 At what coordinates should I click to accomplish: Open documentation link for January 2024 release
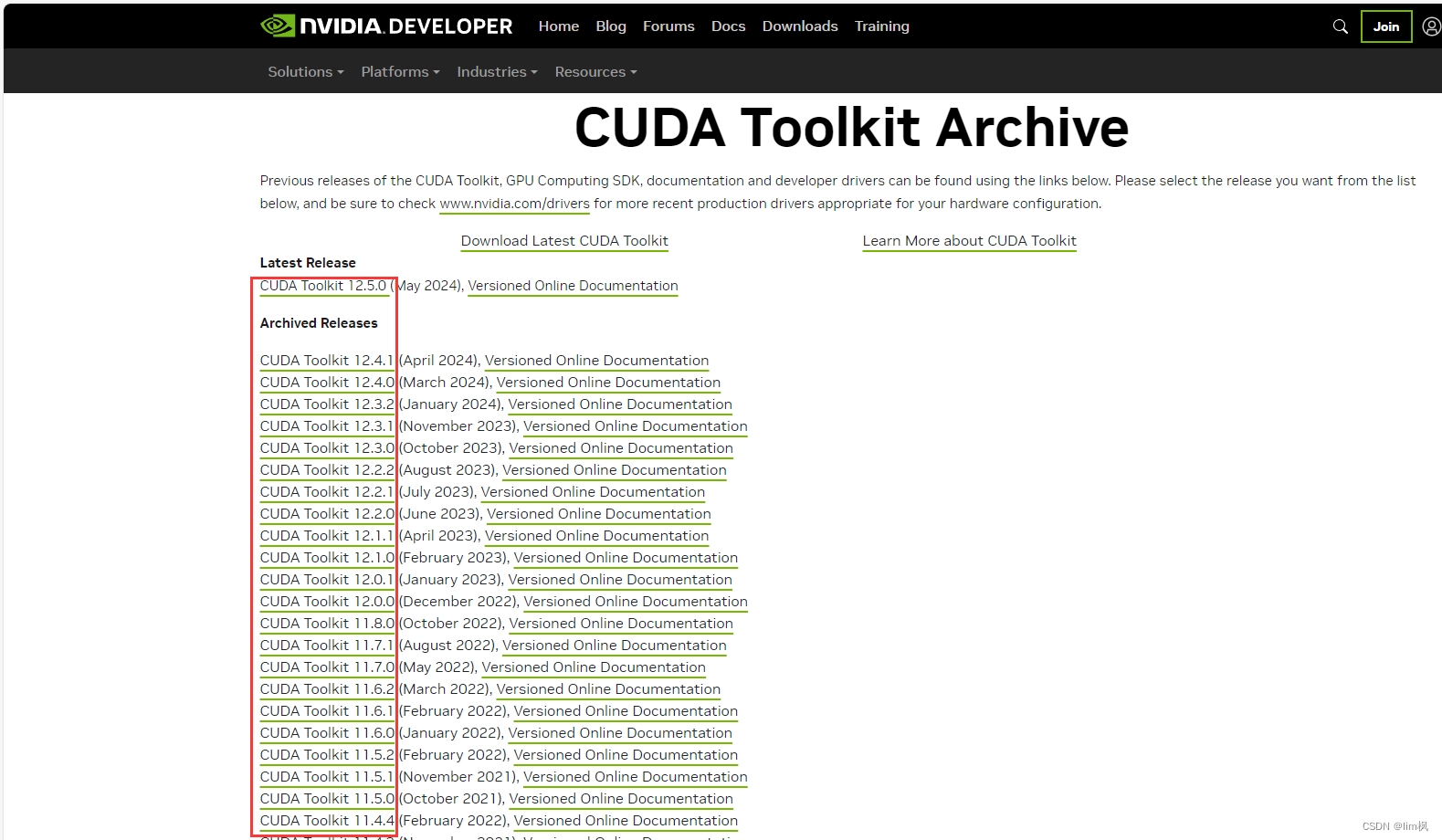[620, 404]
